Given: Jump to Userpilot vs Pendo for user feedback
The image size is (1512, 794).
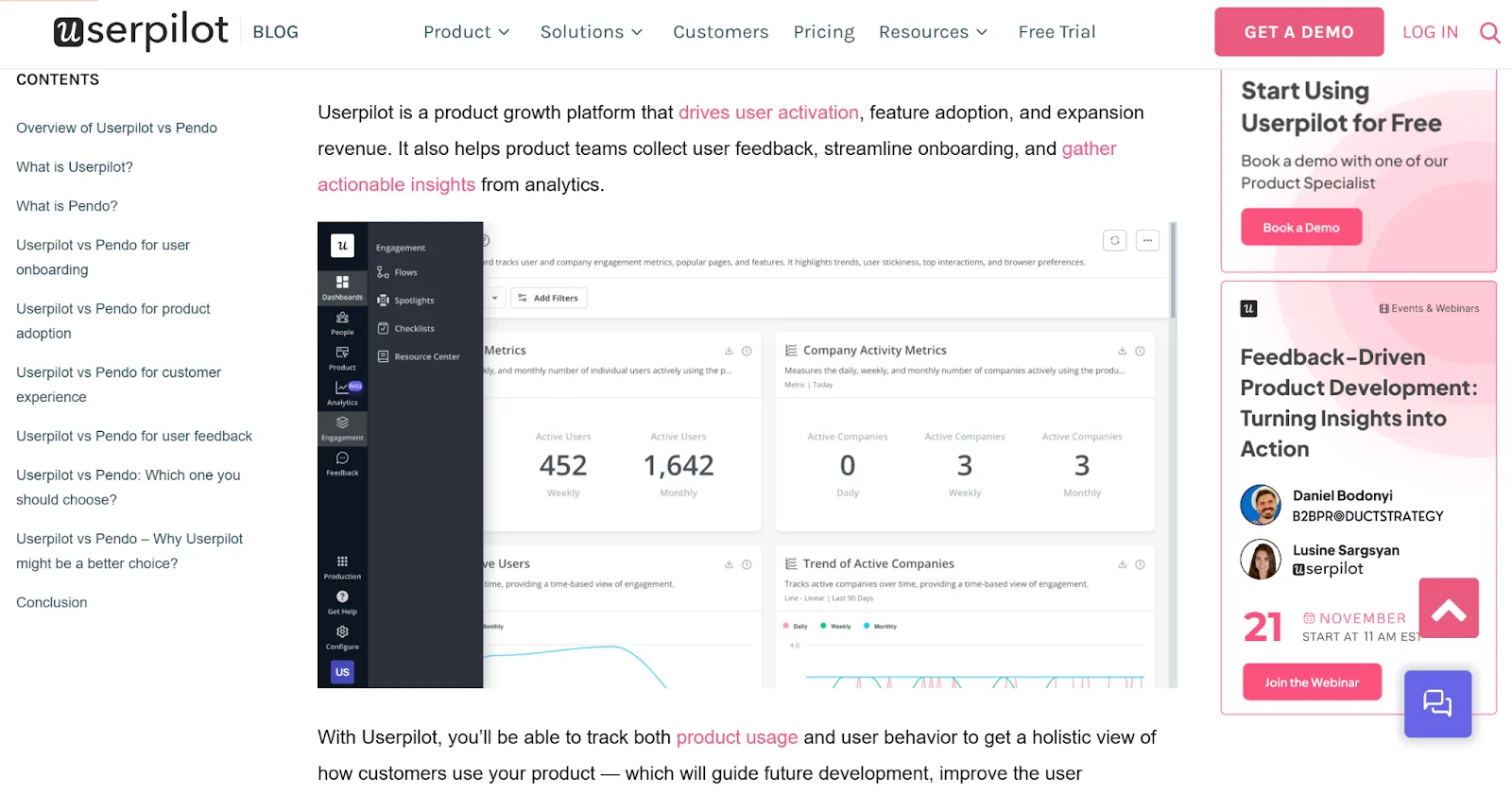Looking at the screenshot, I should point(134,436).
